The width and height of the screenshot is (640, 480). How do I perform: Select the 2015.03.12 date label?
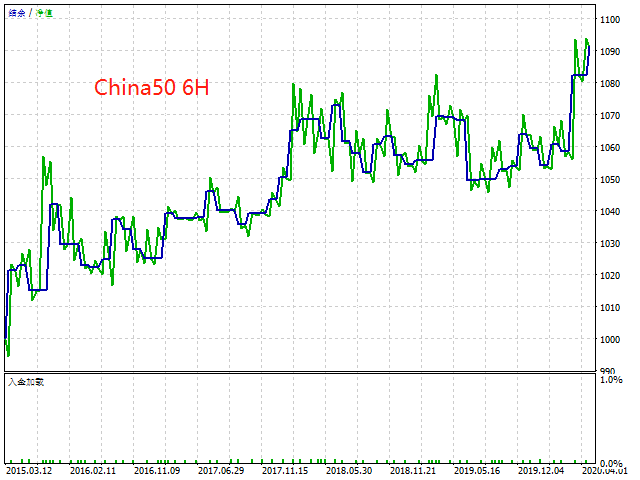tap(29, 471)
